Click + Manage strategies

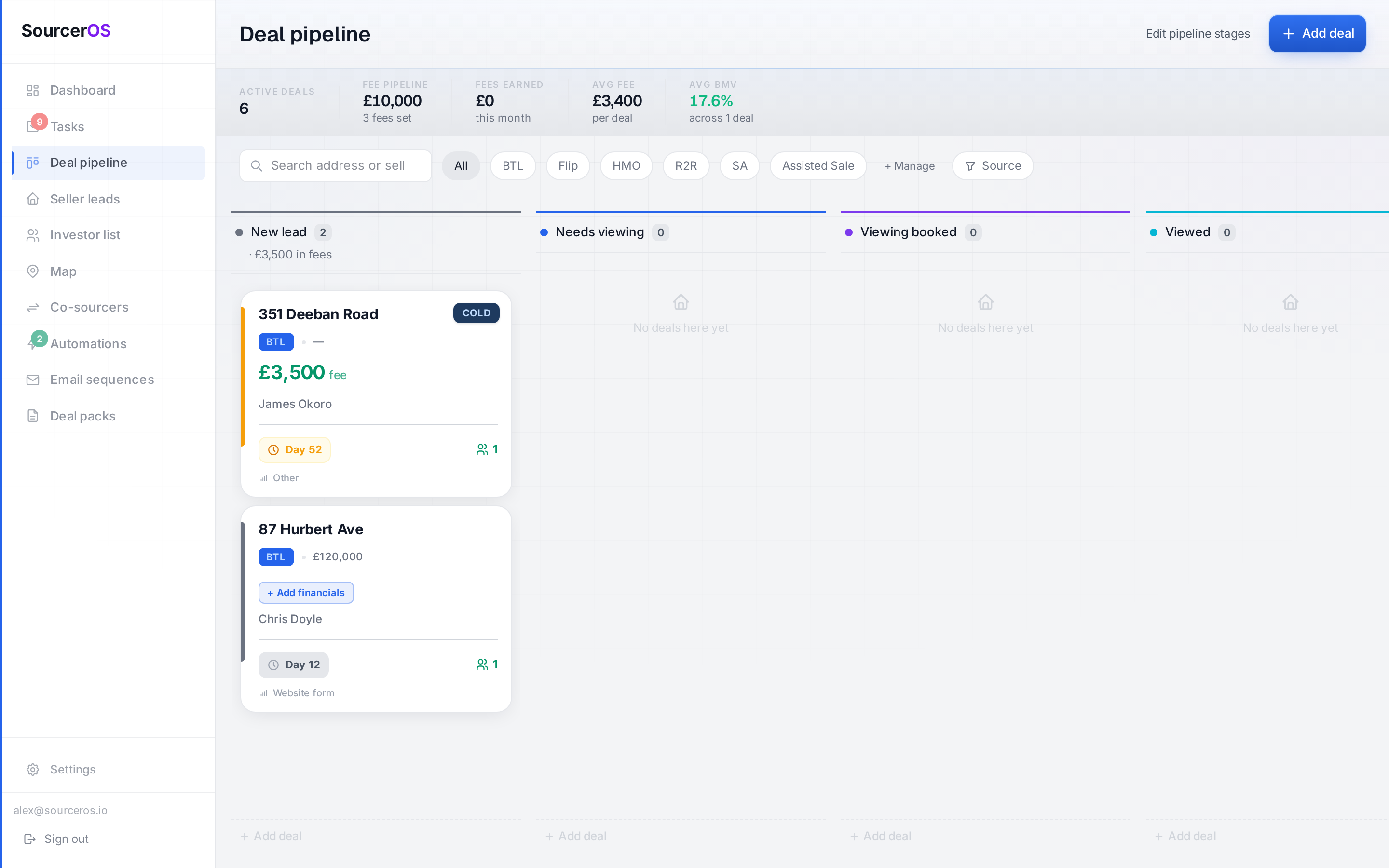[x=910, y=166]
